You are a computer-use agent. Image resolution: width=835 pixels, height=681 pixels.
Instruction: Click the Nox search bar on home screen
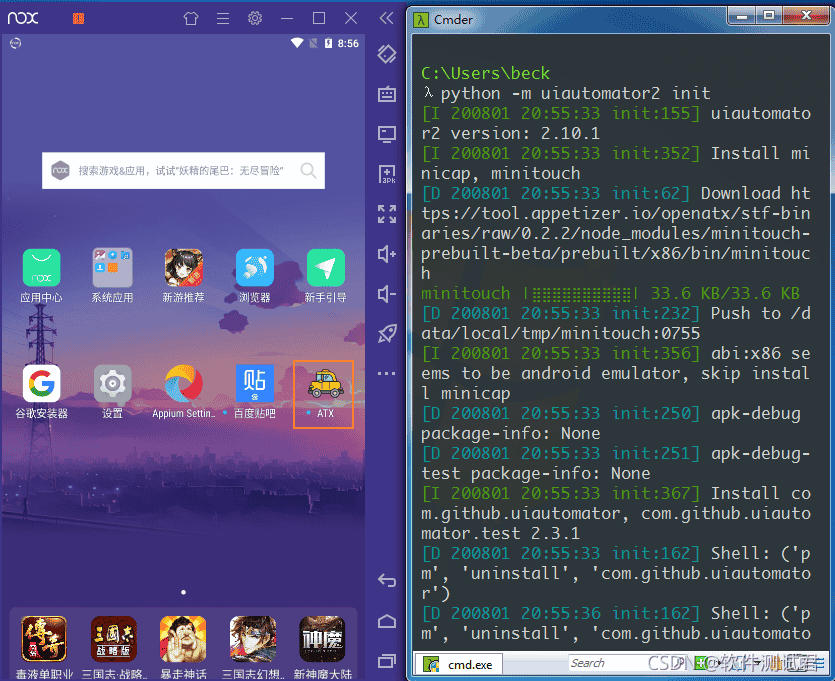(183, 170)
